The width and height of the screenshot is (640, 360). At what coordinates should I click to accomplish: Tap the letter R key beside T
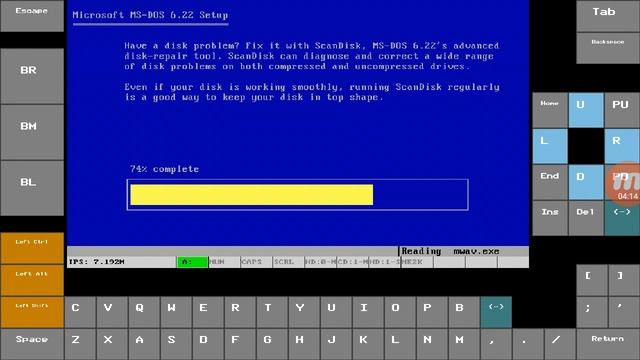[x=240, y=312]
